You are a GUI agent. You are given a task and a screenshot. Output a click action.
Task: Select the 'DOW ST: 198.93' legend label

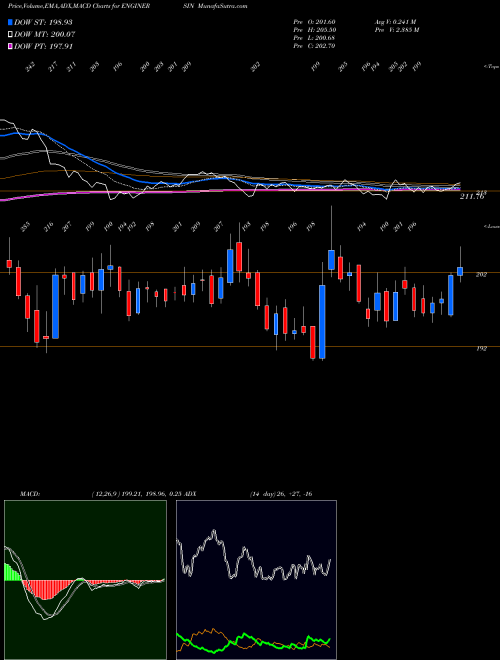coord(43,22)
